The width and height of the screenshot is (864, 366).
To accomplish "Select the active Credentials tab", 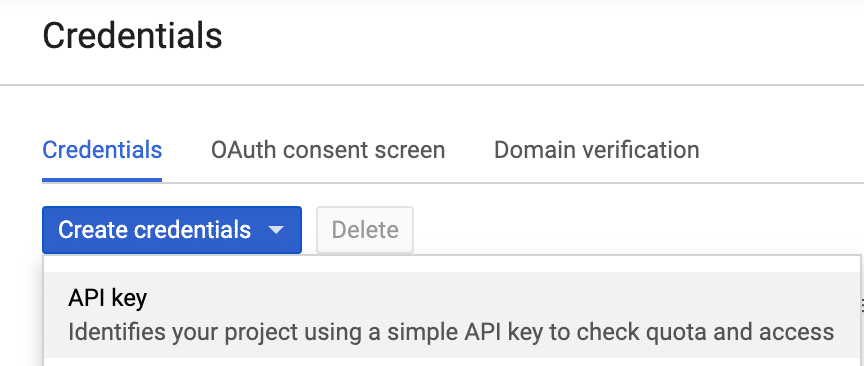I will tap(102, 150).
